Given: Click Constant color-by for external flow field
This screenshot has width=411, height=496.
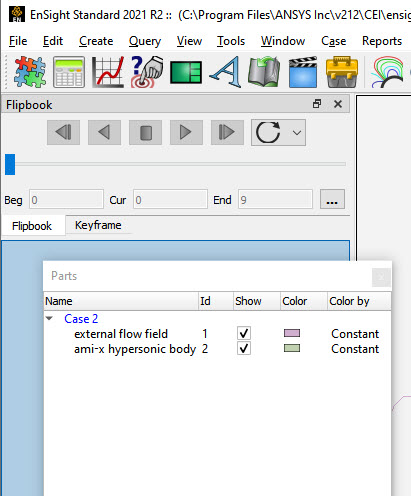Looking at the screenshot, I should [355, 334].
